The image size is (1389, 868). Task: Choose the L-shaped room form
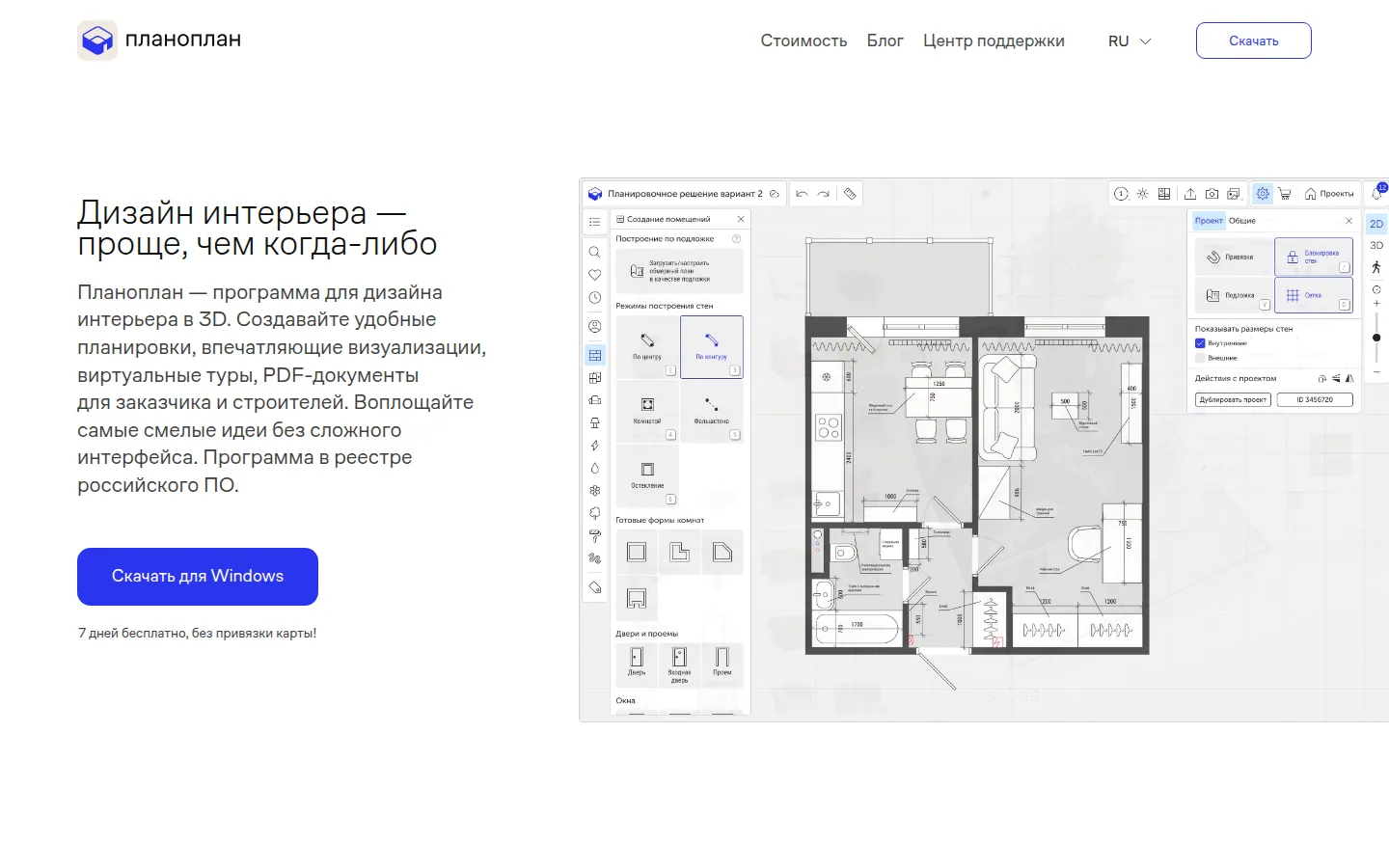(x=680, y=553)
